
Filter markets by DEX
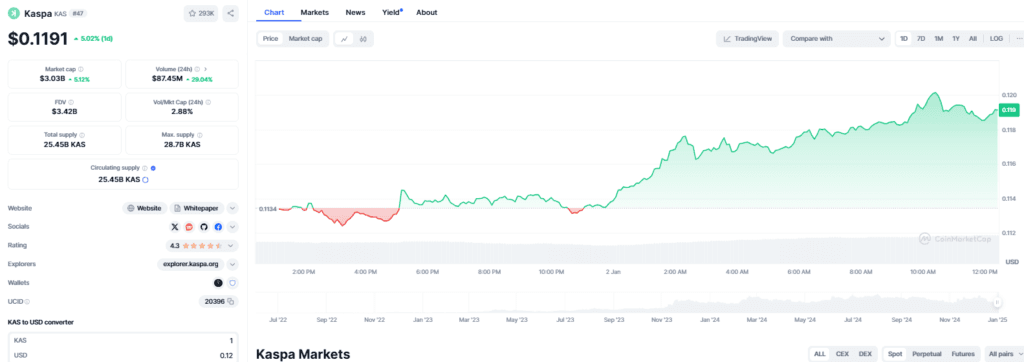pos(865,354)
